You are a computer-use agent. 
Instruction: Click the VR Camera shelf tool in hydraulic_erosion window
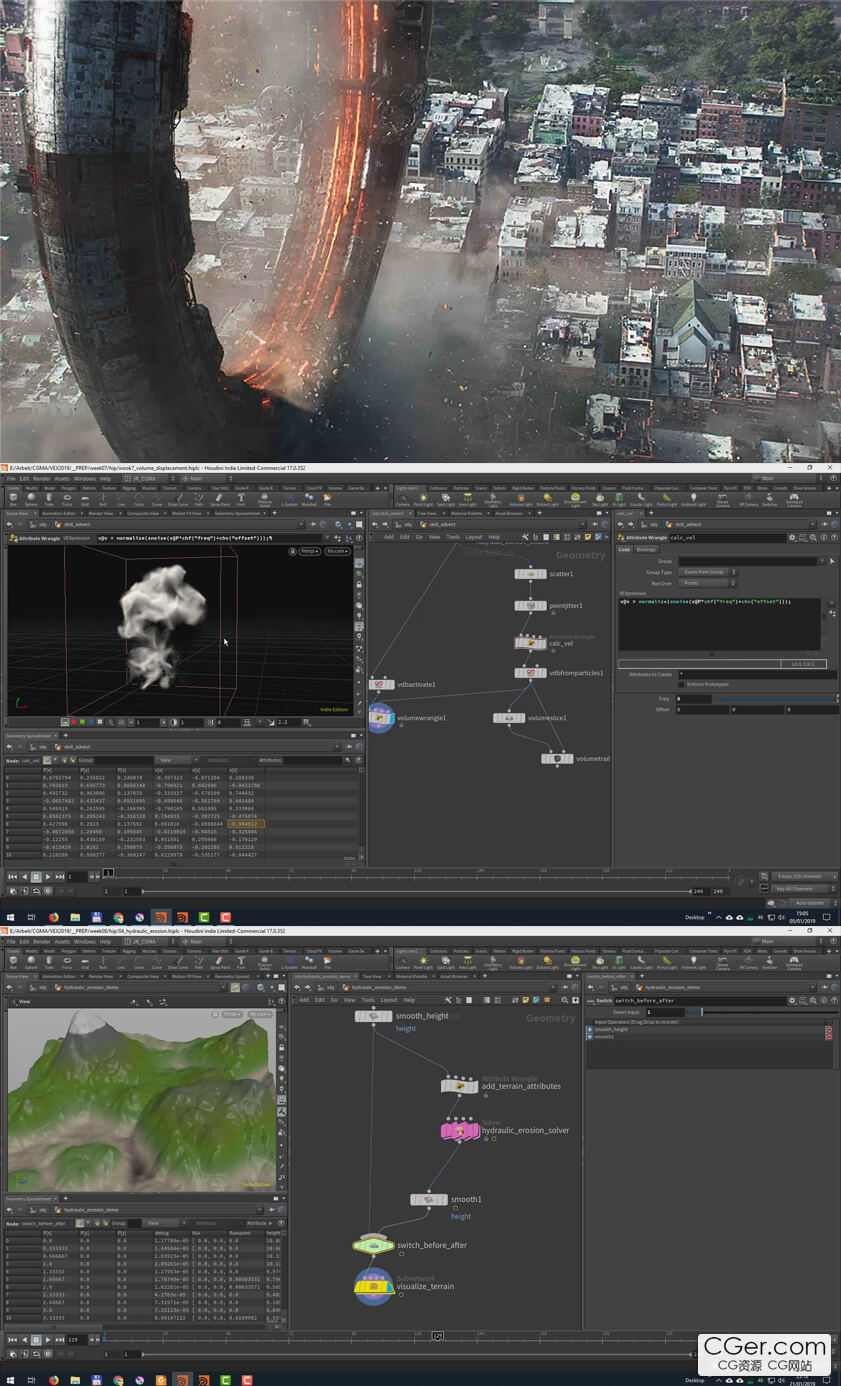[748, 964]
